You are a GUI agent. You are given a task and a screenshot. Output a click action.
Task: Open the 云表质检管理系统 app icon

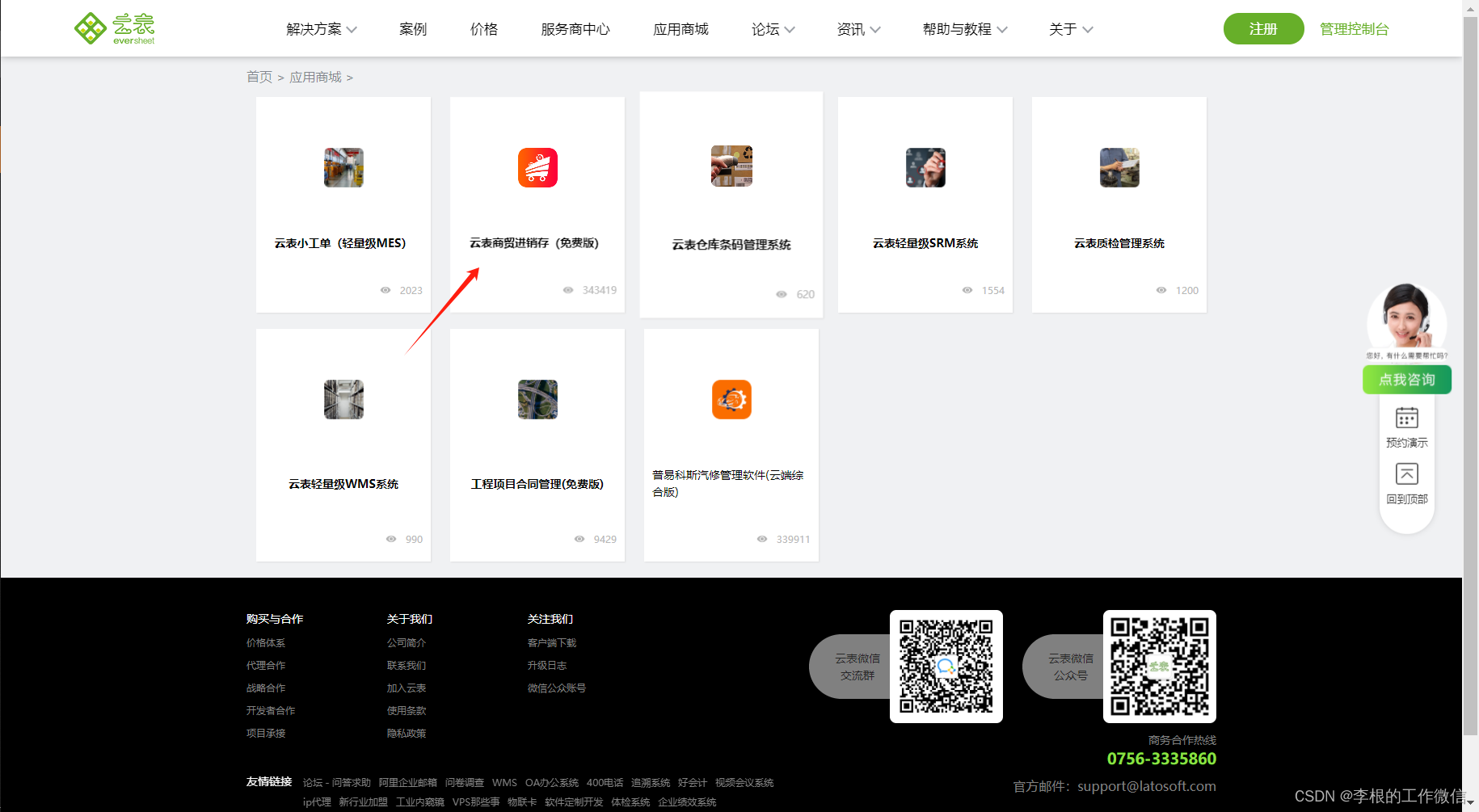[1119, 167]
